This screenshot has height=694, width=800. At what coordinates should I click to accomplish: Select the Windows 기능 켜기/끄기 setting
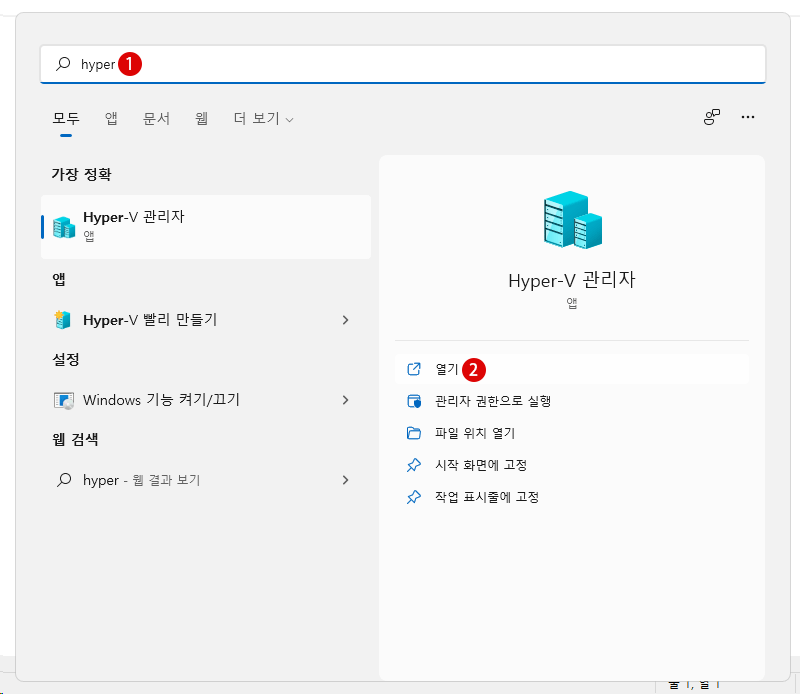point(206,400)
